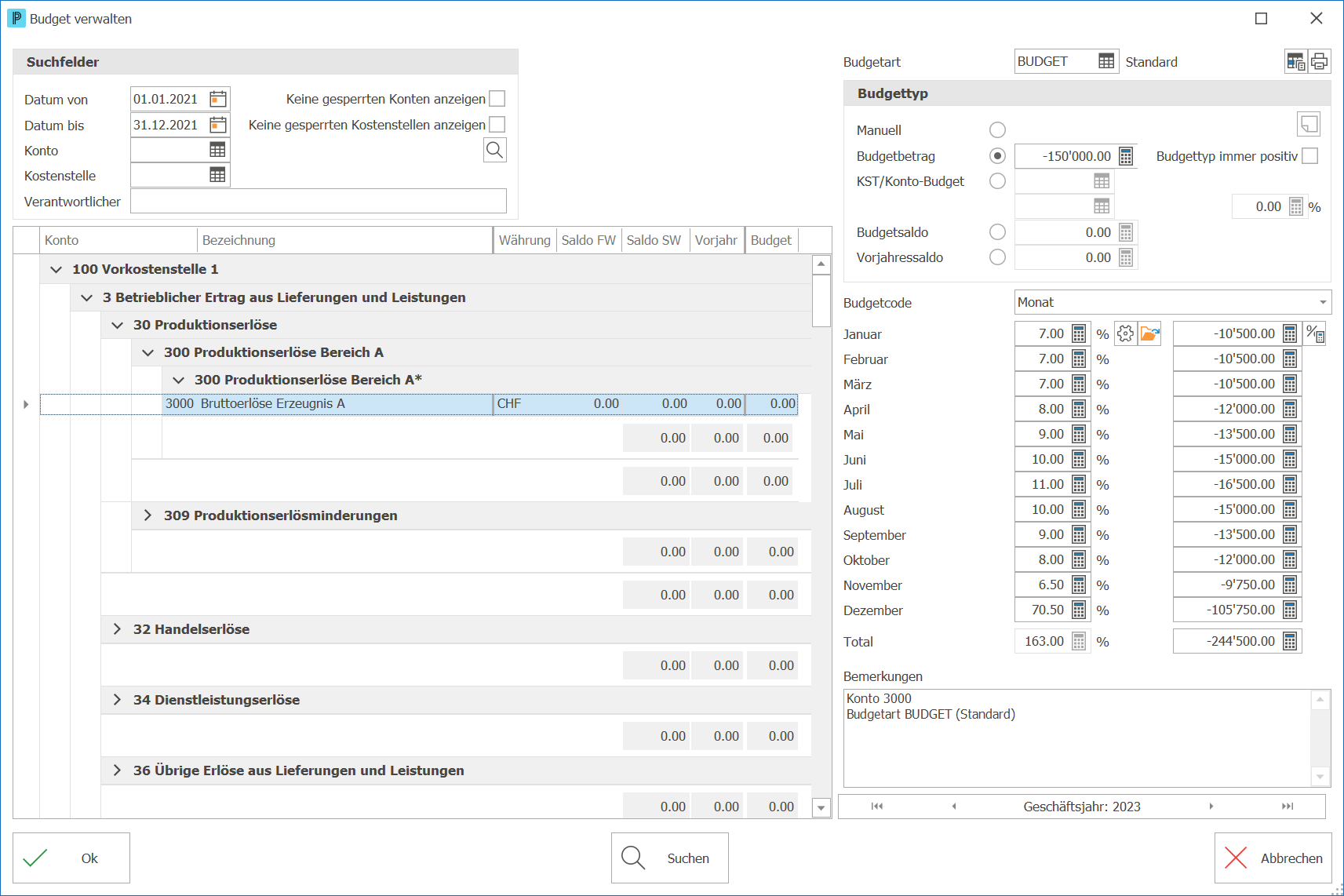Click the Suchen button

pos(670,858)
